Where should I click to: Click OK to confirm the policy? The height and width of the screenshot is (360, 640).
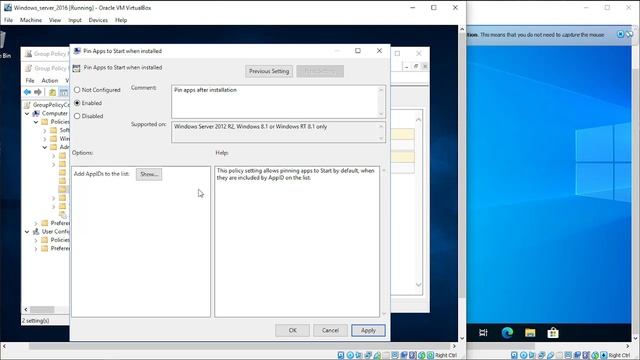pyautogui.click(x=293, y=330)
